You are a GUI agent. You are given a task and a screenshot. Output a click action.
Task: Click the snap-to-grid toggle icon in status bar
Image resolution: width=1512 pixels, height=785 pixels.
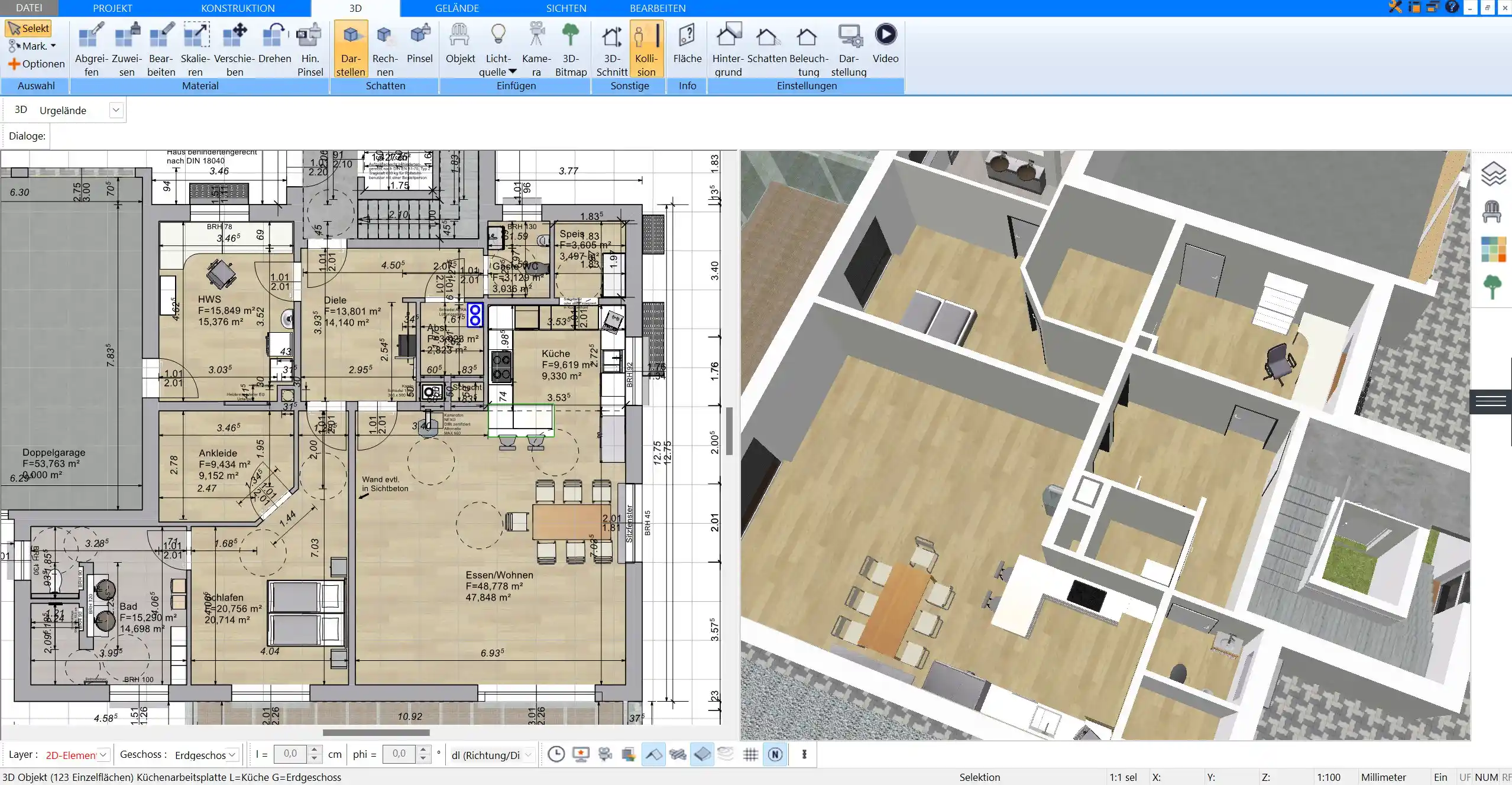751,754
